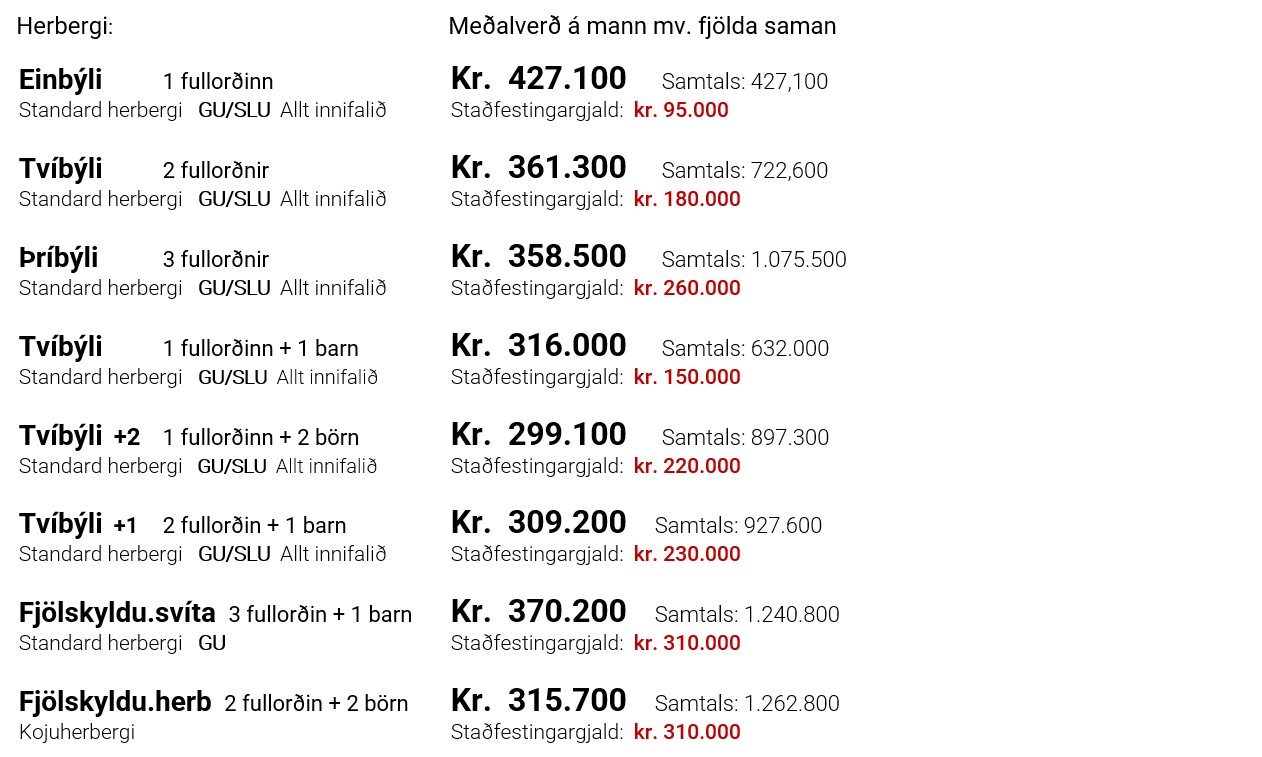
Task: Click the kr. 260.000 confirmation fee
Action: pos(687,288)
